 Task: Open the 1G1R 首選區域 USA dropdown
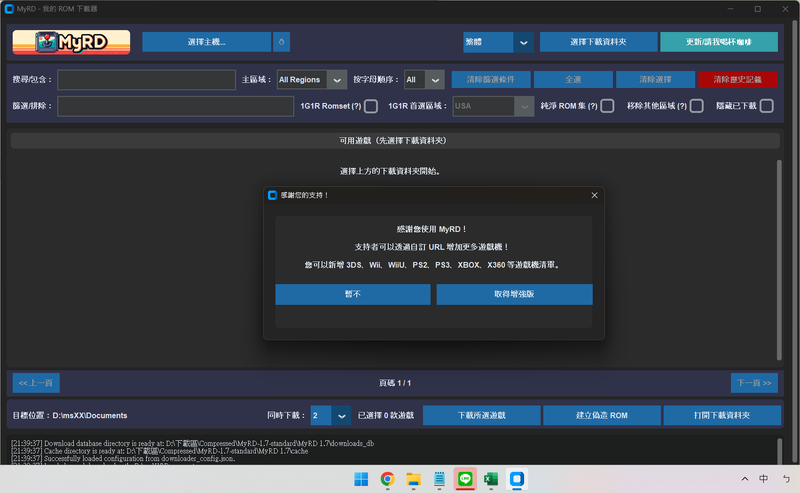(x=493, y=106)
